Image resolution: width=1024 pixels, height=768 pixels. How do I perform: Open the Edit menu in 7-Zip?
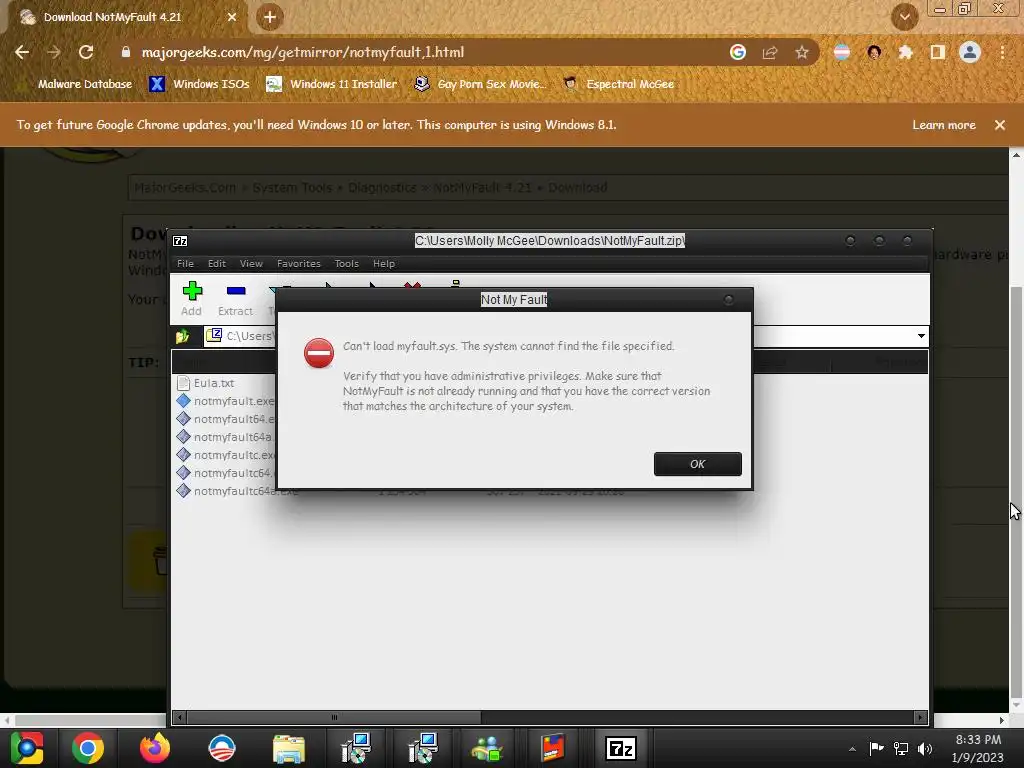(x=217, y=264)
